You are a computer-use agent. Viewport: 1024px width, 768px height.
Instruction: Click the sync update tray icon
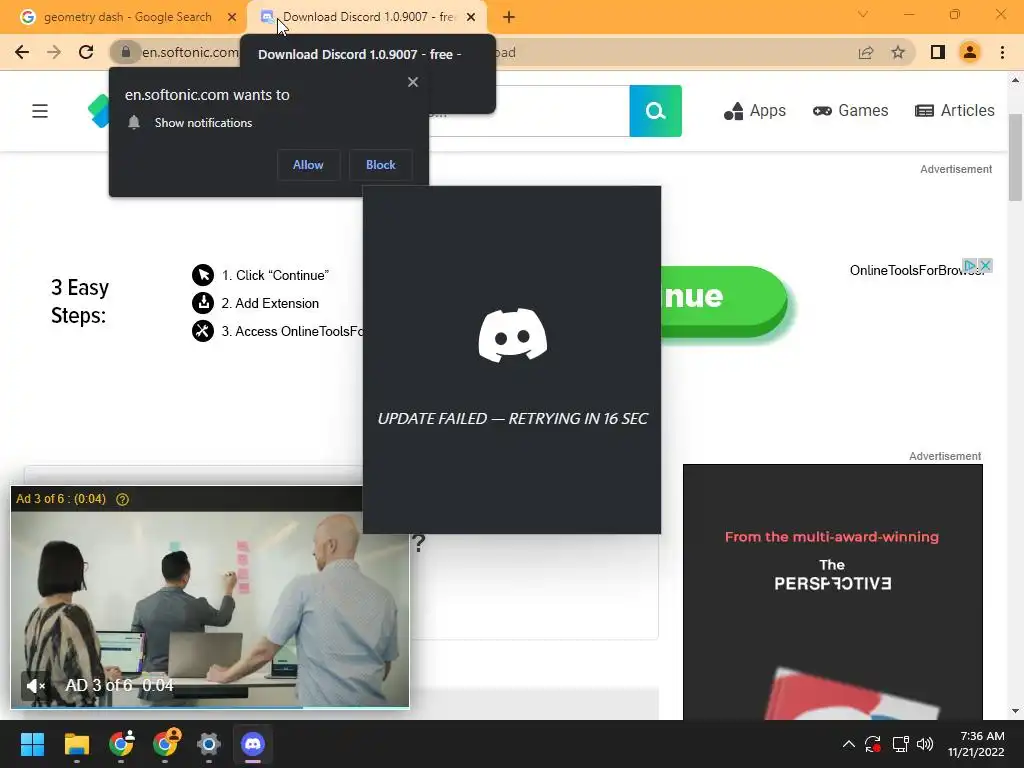873,744
